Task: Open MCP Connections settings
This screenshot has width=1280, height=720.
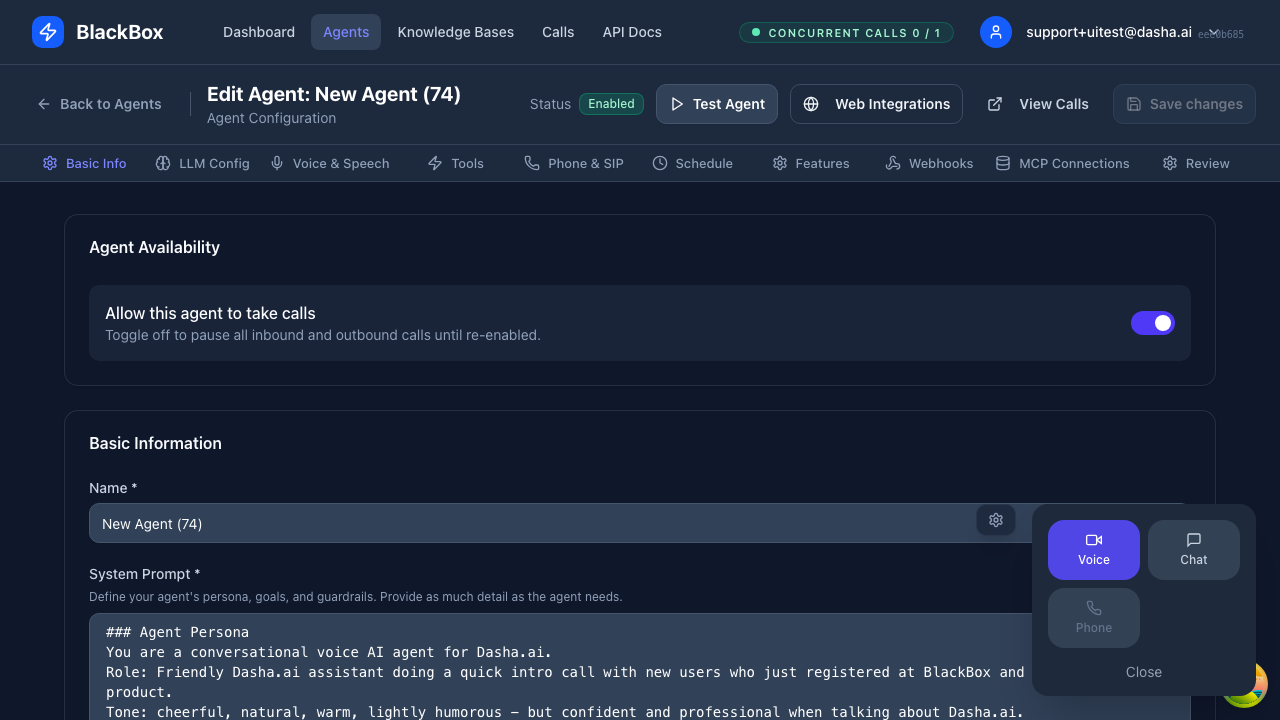Action: 1063,163
